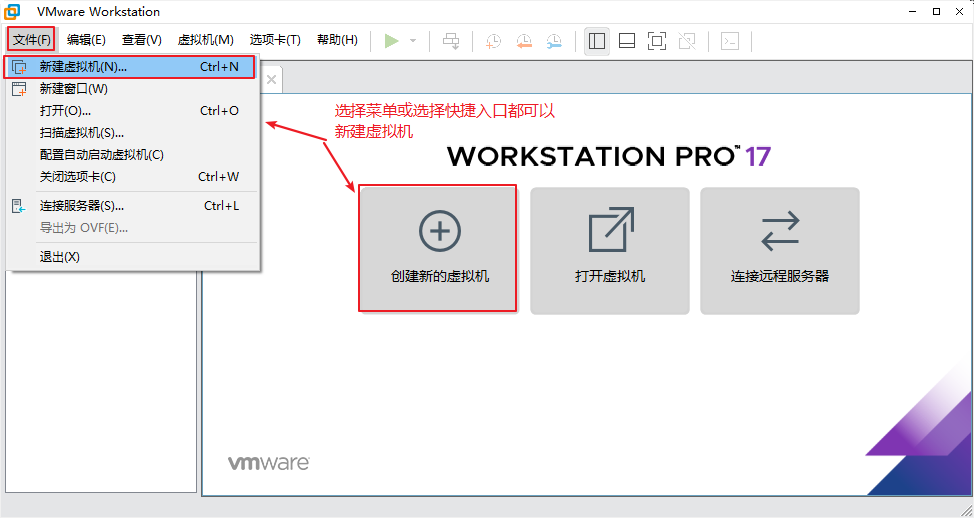This screenshot has height=518, width=976.
Task: Click the unity mode toolbar icon
Action: (x=687, y=41)
